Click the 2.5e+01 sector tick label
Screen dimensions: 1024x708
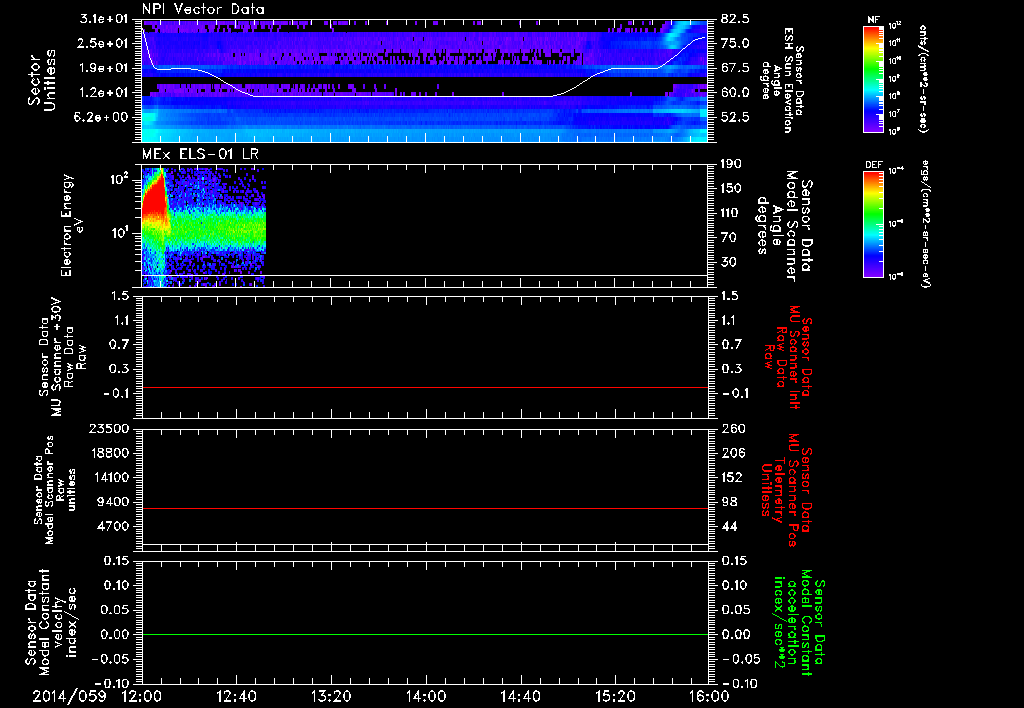pyautogui.click(x=104, y=43)
